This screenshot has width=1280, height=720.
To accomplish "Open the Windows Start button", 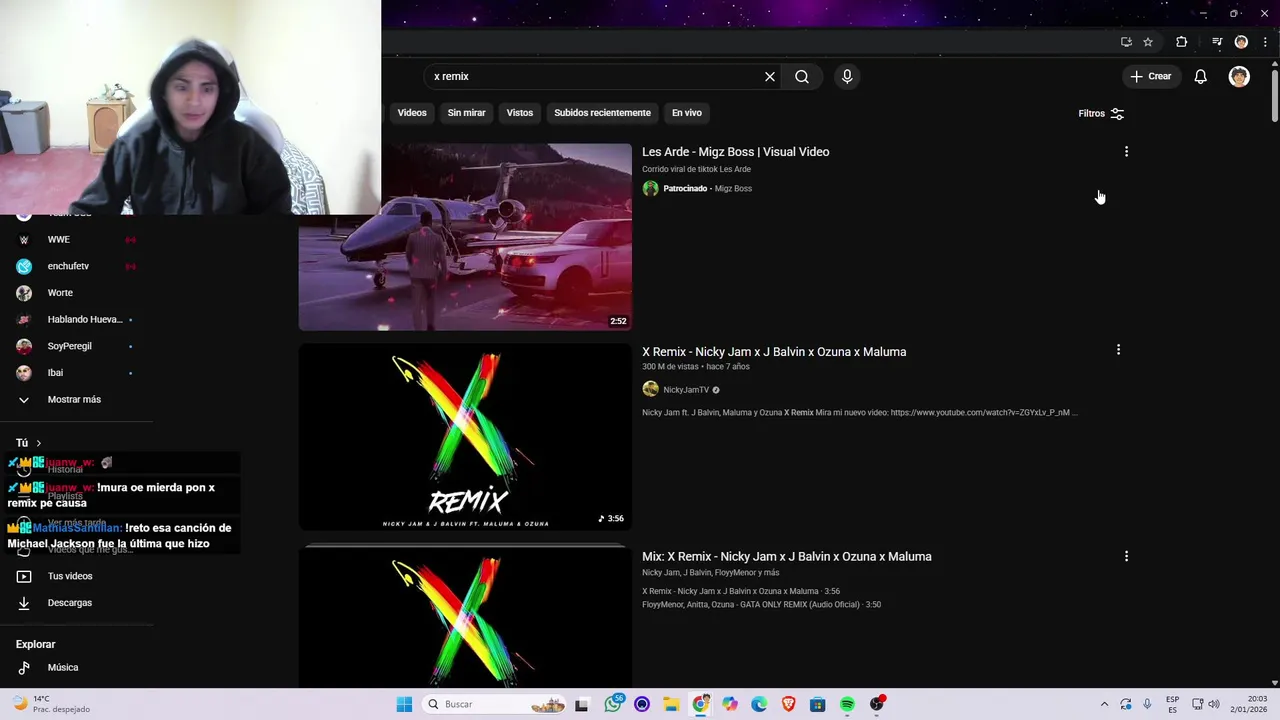I will click(x=404, y=704).
